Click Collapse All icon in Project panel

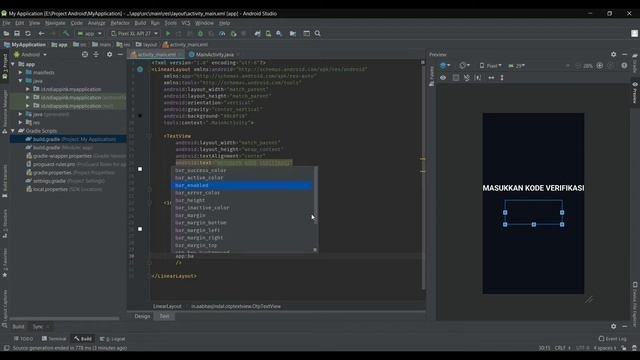[x=96, y=54]
